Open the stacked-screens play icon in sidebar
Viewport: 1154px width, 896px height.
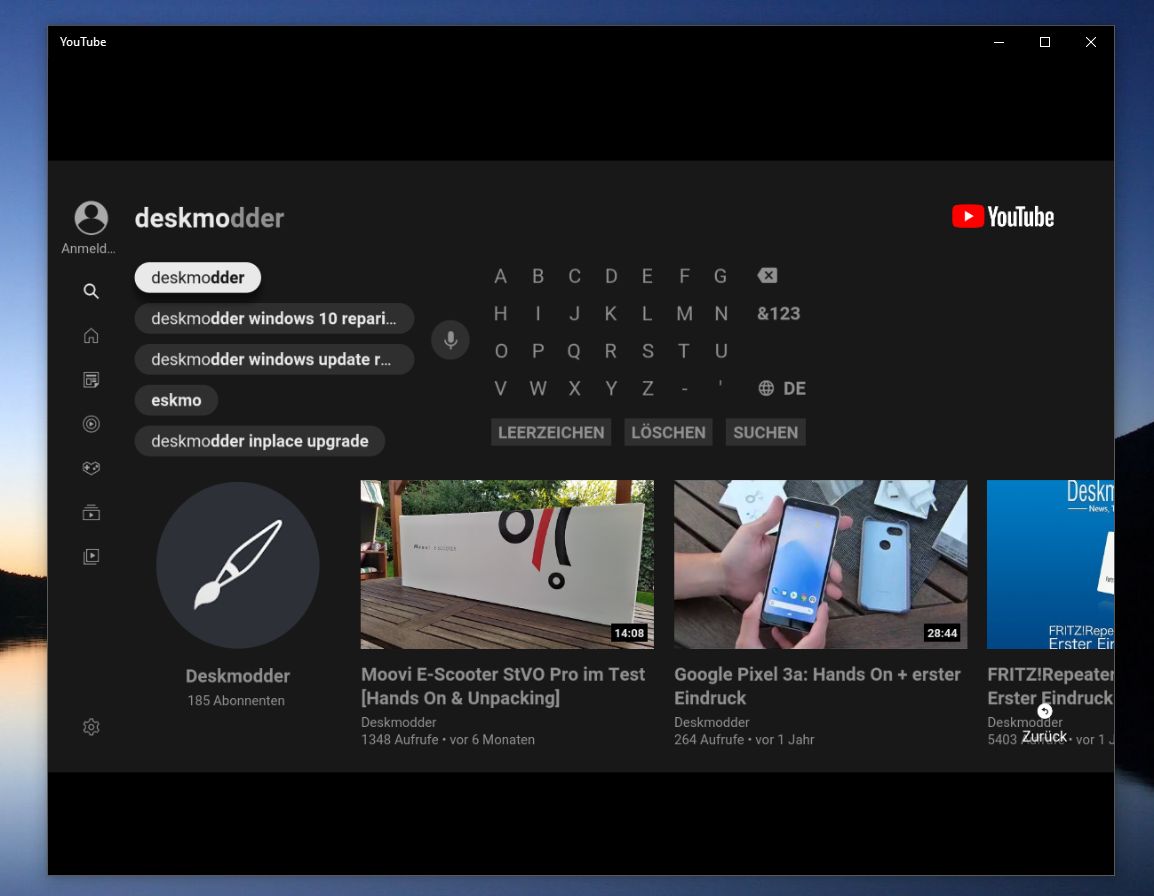[x=91, y=512]
